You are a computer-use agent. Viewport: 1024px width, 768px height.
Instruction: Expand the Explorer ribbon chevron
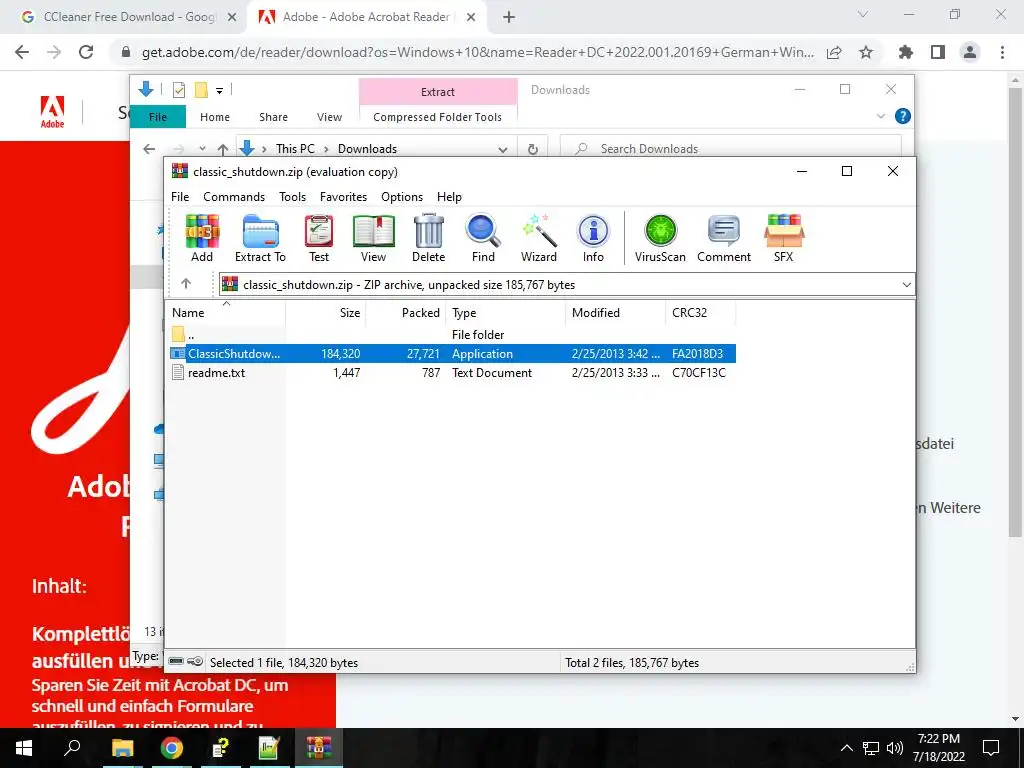pos(881,116)
